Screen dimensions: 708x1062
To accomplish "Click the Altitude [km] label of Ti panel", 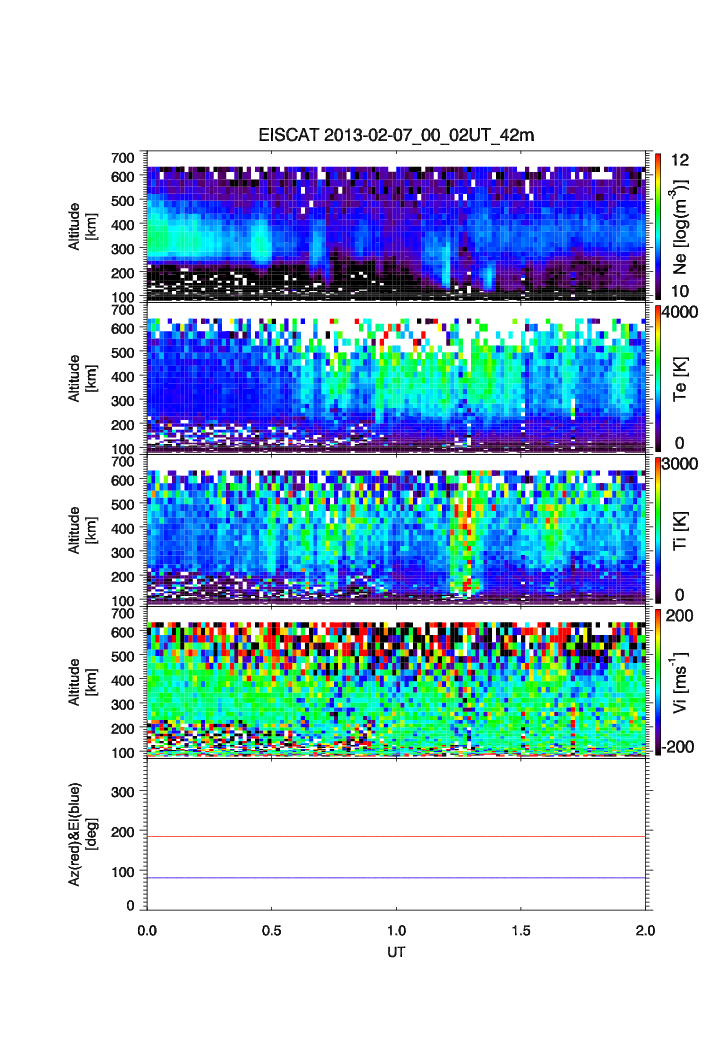I will click(83, 530).
